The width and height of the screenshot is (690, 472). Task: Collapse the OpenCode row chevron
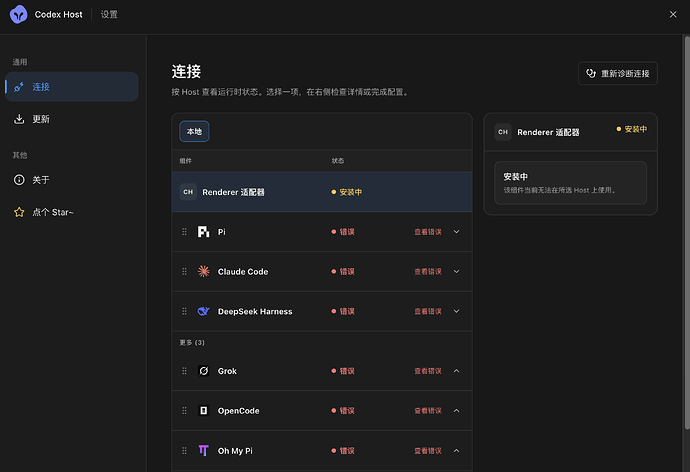tap(456, 411)
